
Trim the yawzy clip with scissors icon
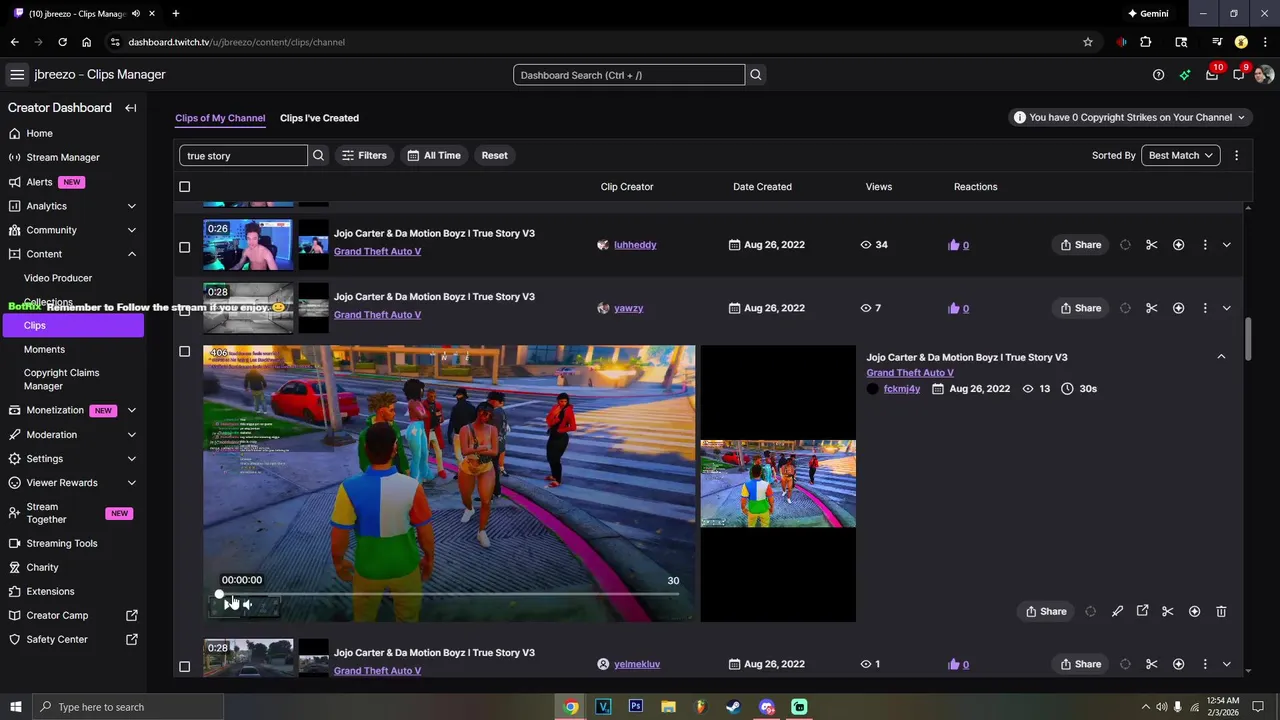[1152, 308]
